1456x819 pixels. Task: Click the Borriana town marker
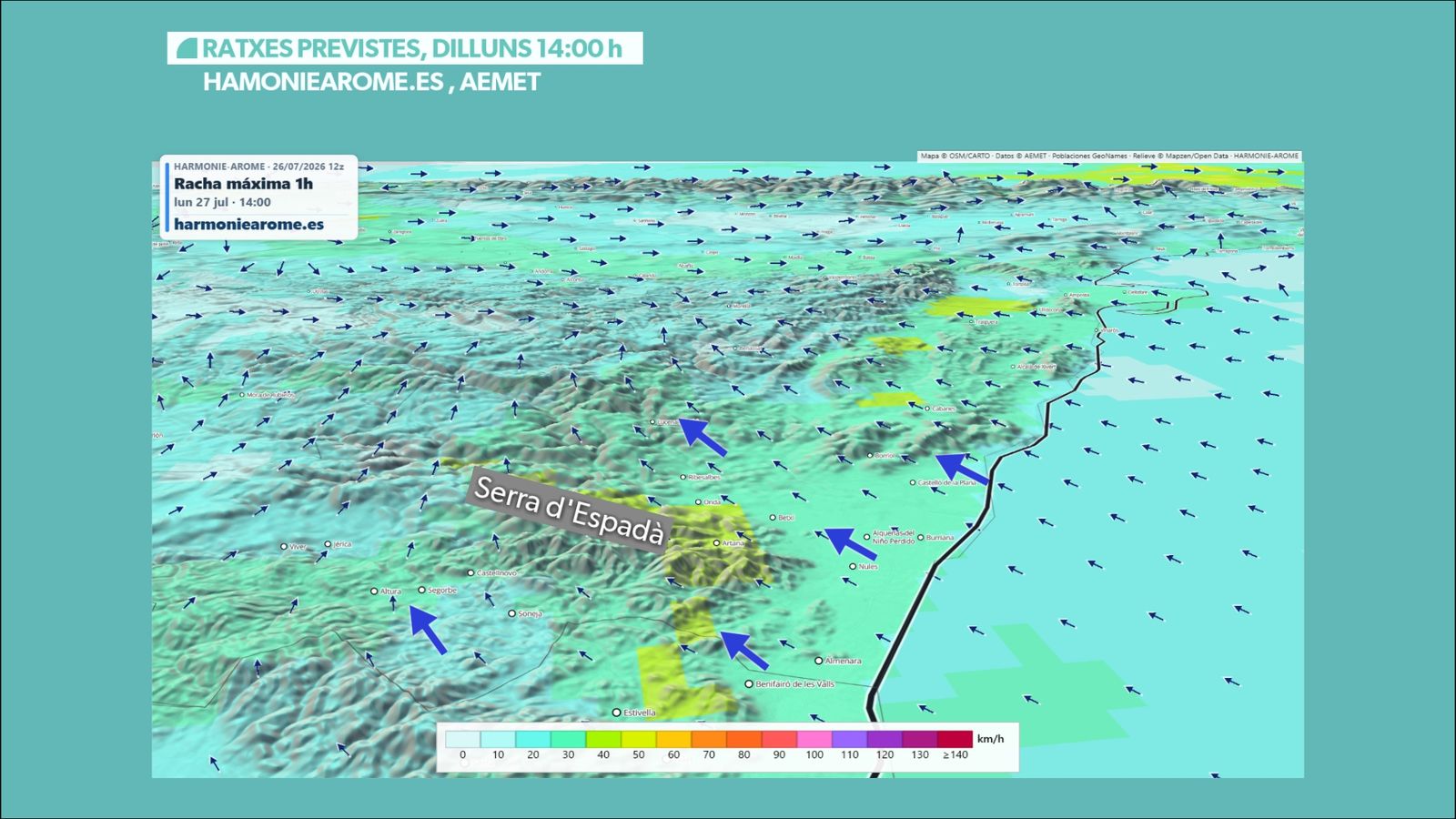pyautogui.click(x=920, y=538)
